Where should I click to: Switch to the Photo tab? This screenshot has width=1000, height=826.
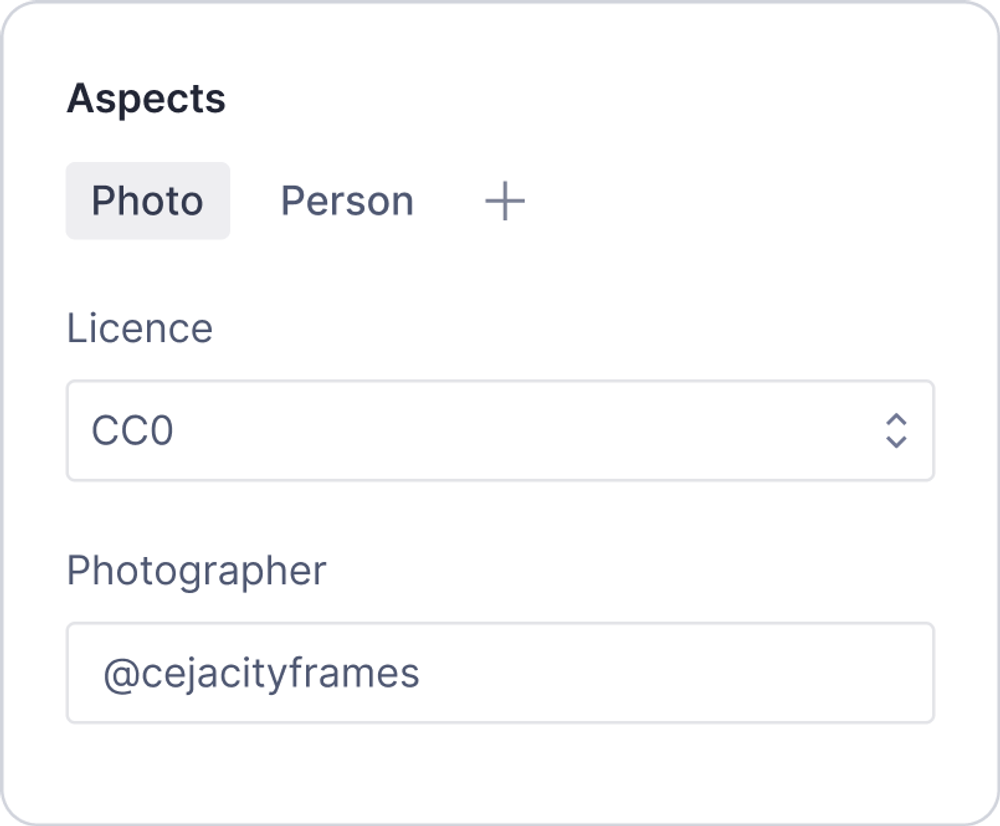[148, 201]
